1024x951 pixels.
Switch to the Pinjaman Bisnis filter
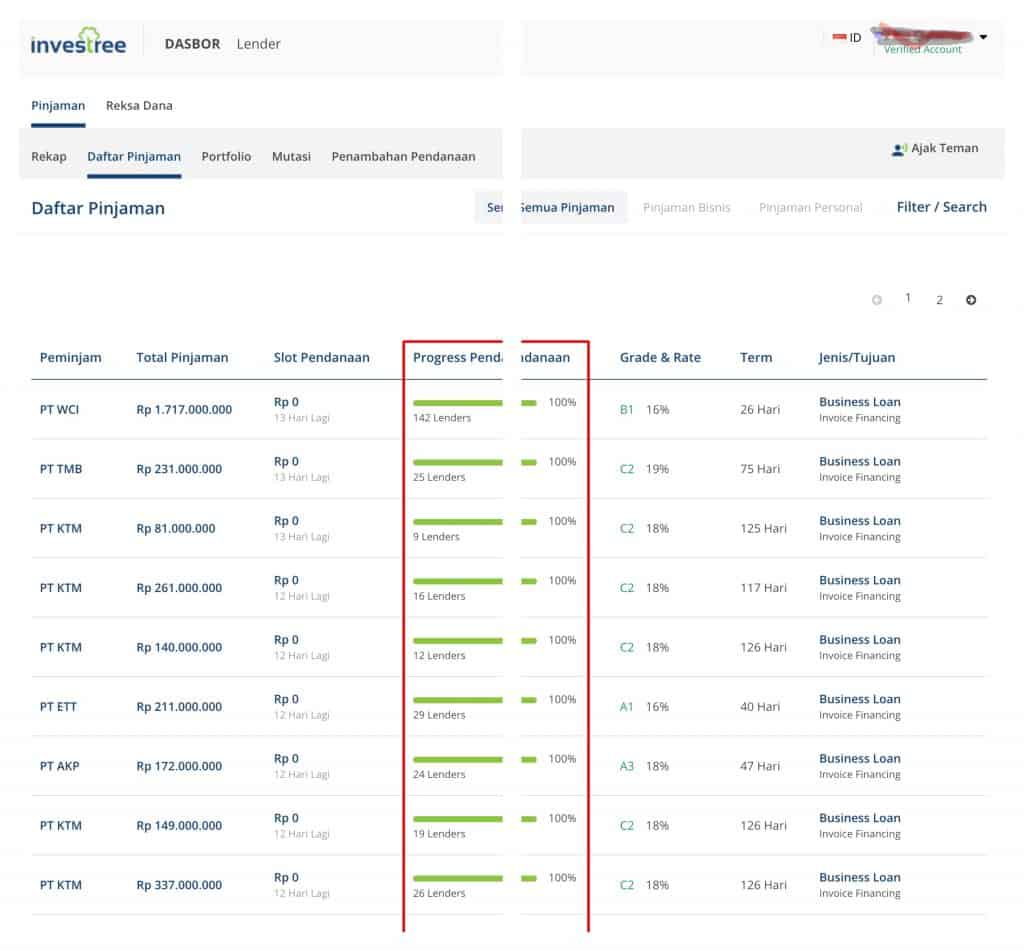click(687, 207)
